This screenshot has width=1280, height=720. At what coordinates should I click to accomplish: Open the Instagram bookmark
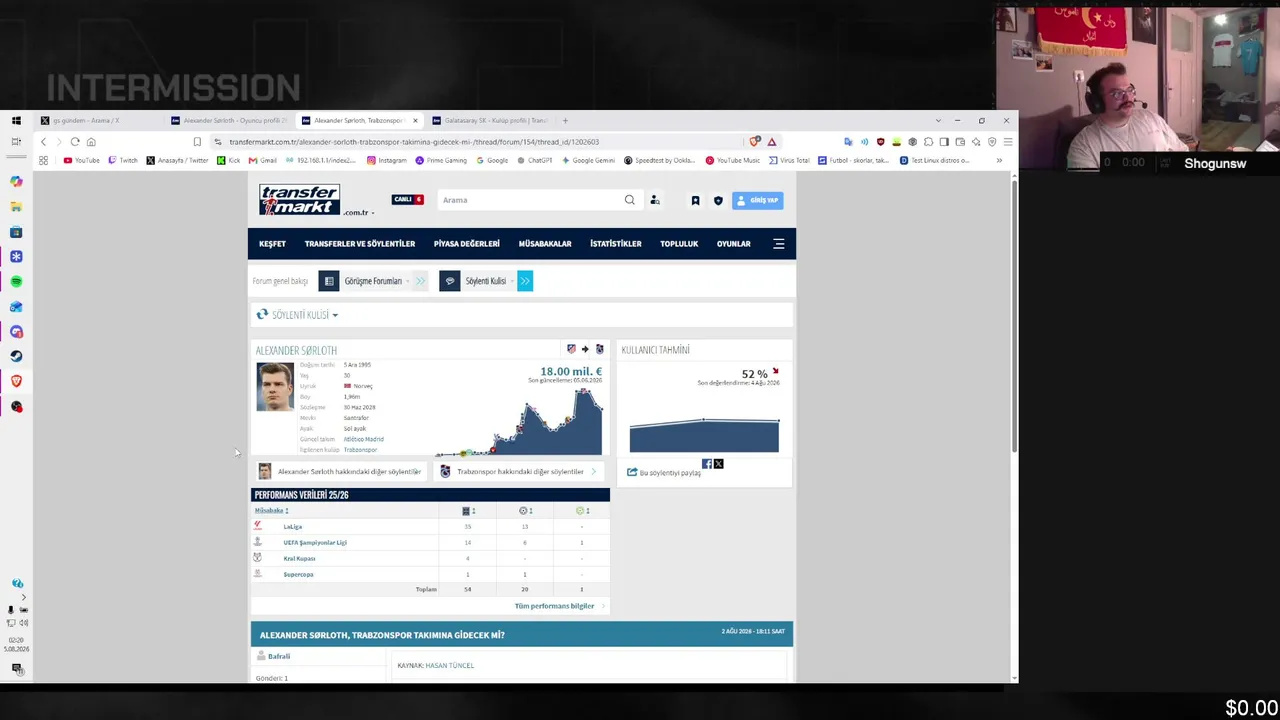pos(387,160)
